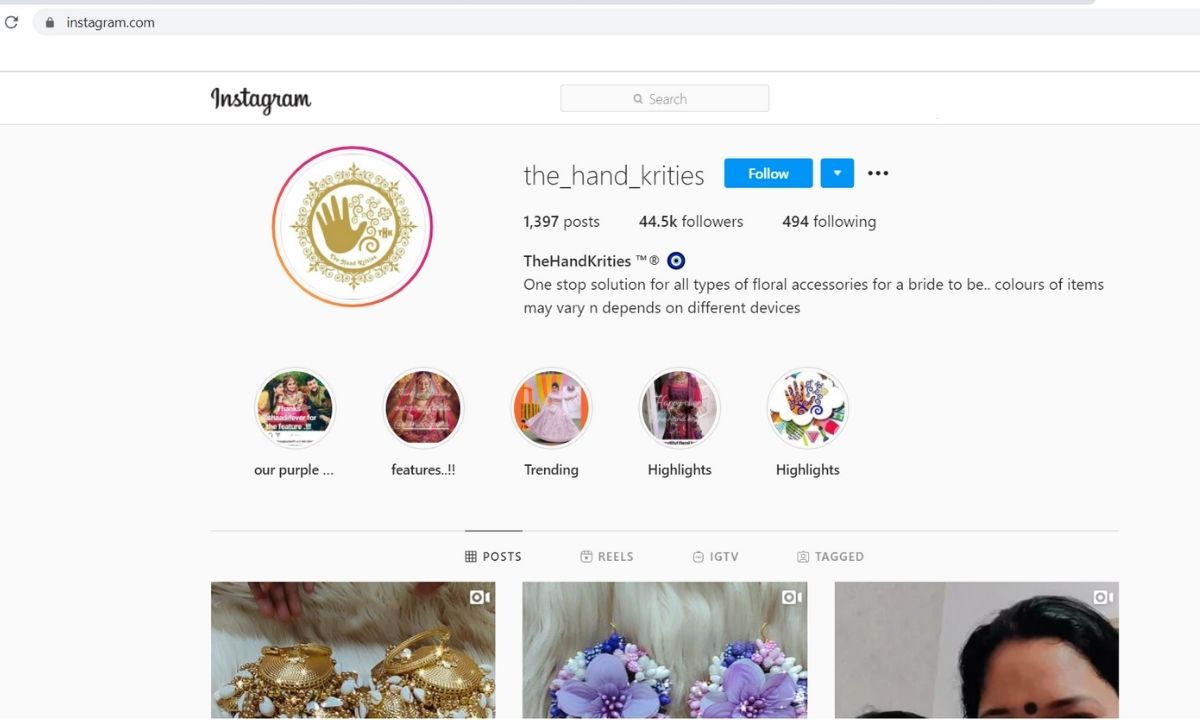Select the POSTS tab
This screenshot has height=720, width=1200.
coord(493,556)
